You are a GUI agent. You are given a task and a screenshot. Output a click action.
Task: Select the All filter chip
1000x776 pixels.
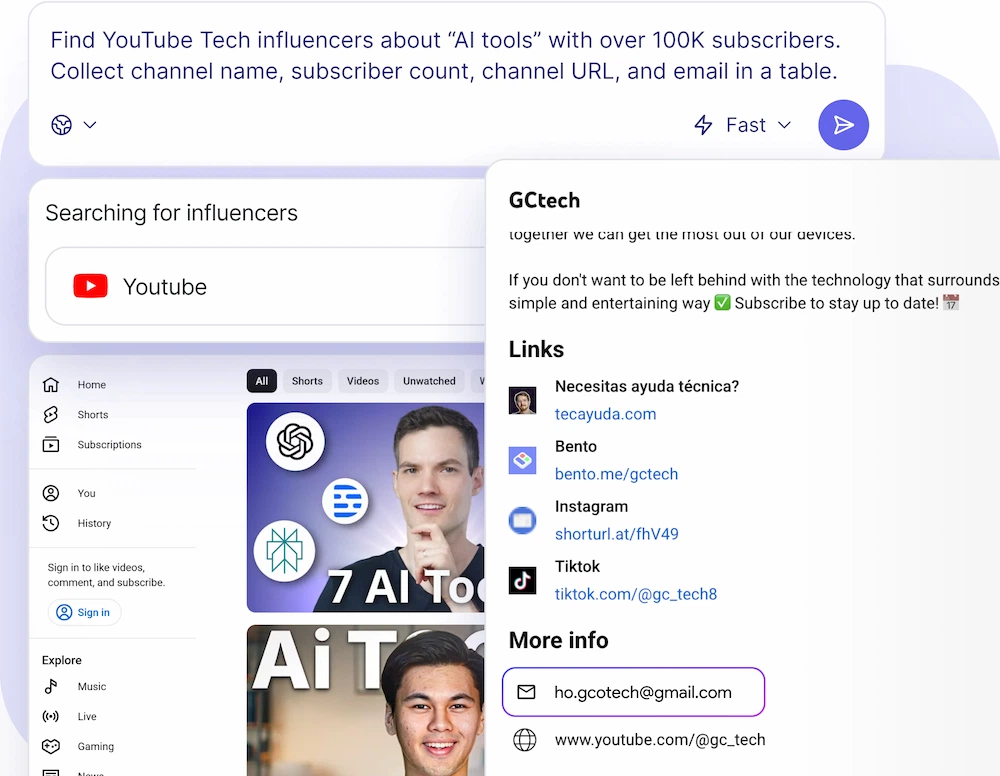261,381
